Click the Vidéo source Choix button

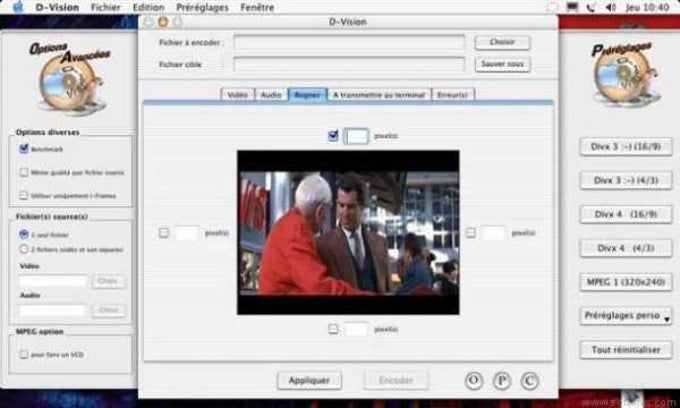108,281
